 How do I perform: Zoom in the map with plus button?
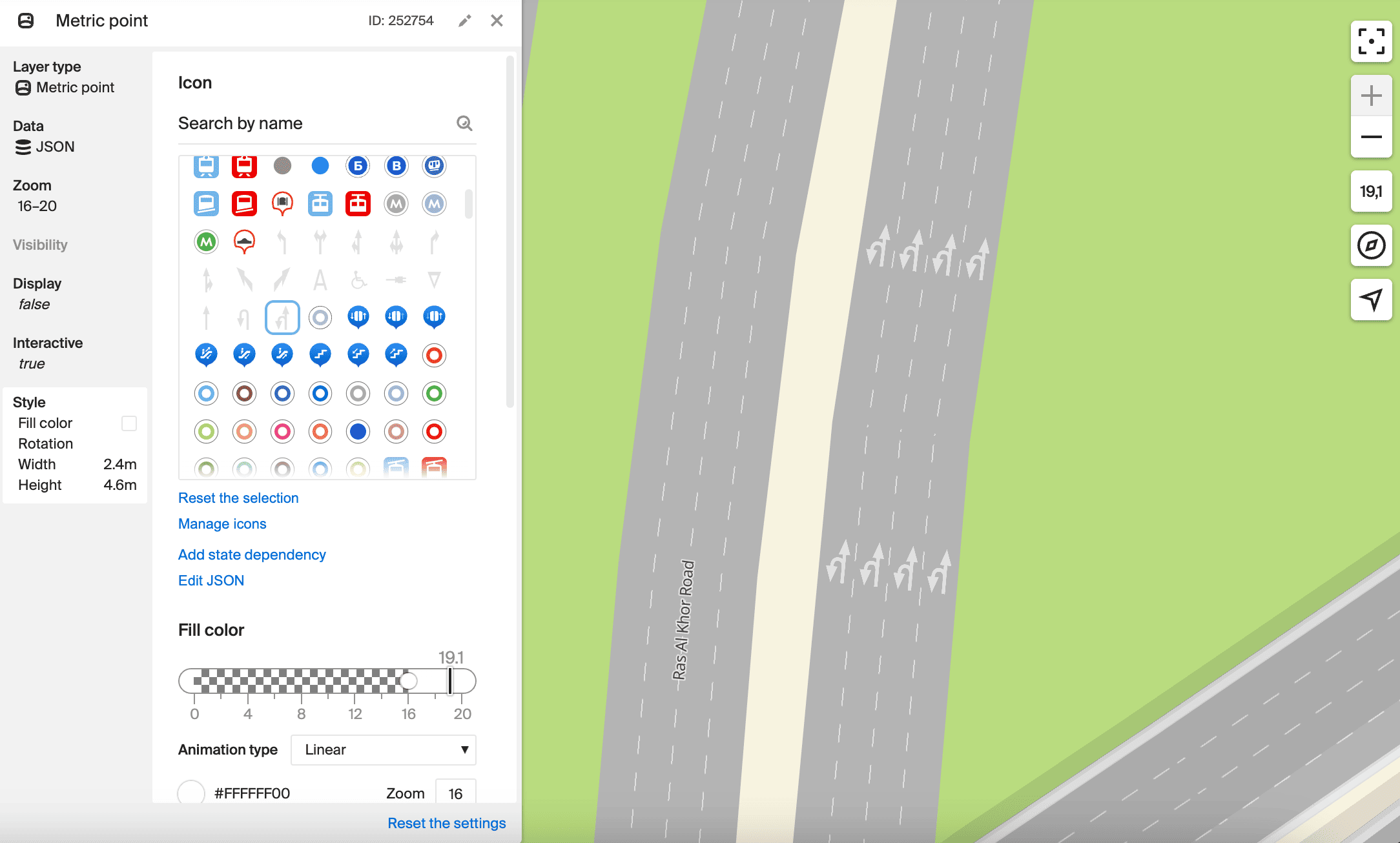pyautogui.click(x=1371, y=96)
